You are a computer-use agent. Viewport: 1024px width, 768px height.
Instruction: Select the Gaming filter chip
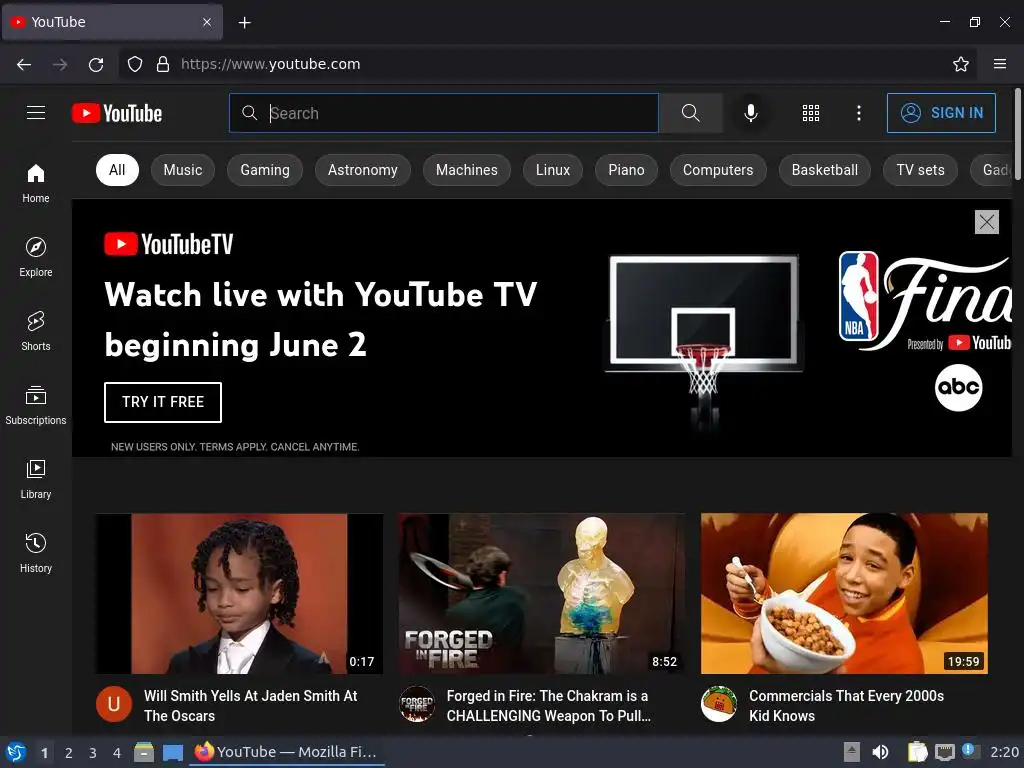264,170
